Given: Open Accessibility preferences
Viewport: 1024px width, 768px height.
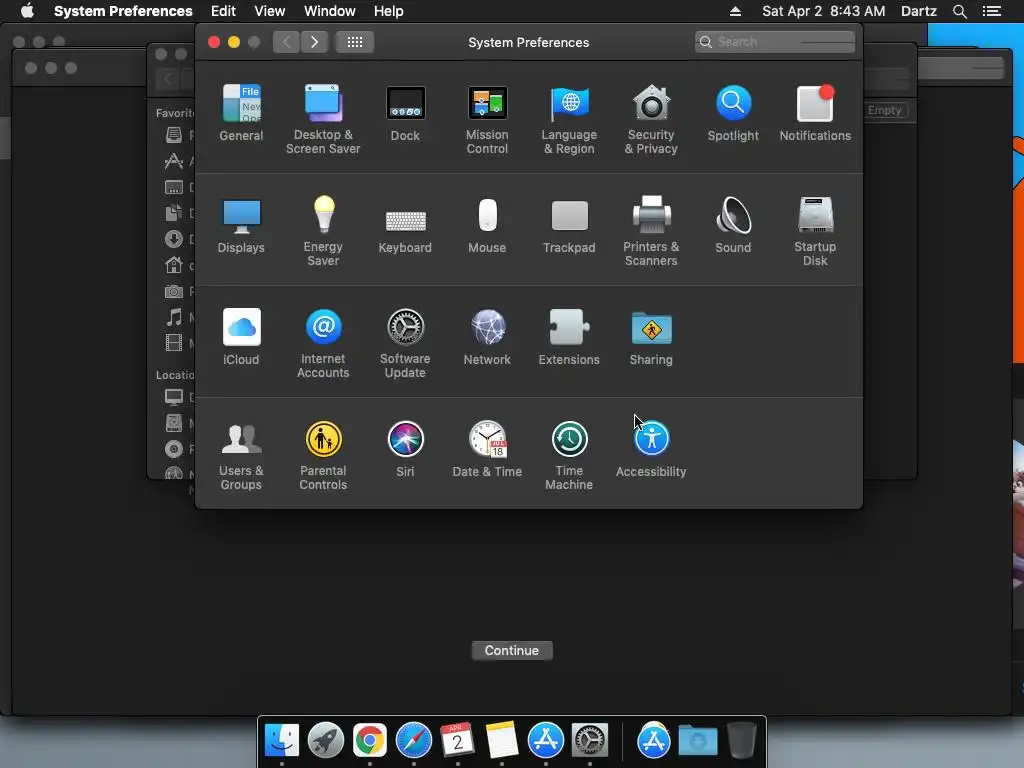Looking at the screenshot, I should point(651,449).
